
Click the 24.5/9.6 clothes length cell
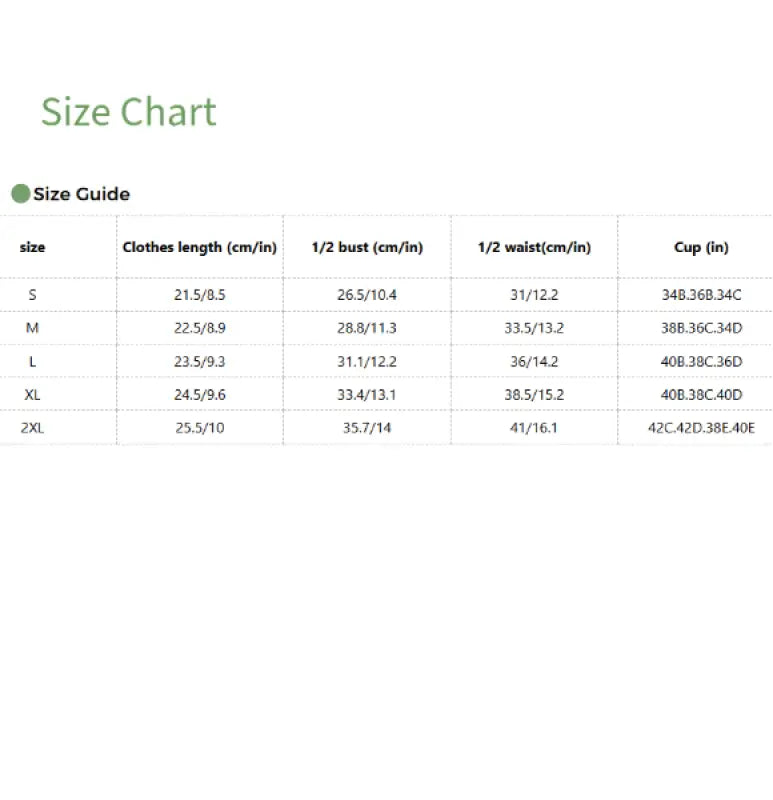click(x=200, y=394)
